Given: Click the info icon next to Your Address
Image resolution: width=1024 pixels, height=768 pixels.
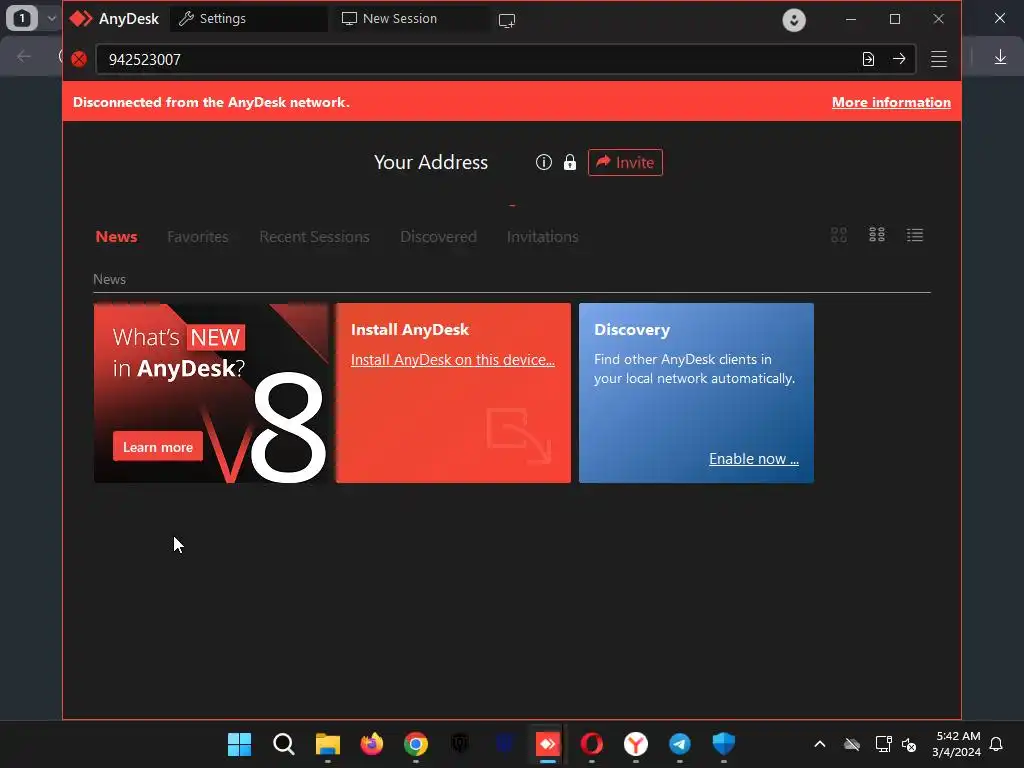Looking at the screenshot, I should (x=543, y=162).
